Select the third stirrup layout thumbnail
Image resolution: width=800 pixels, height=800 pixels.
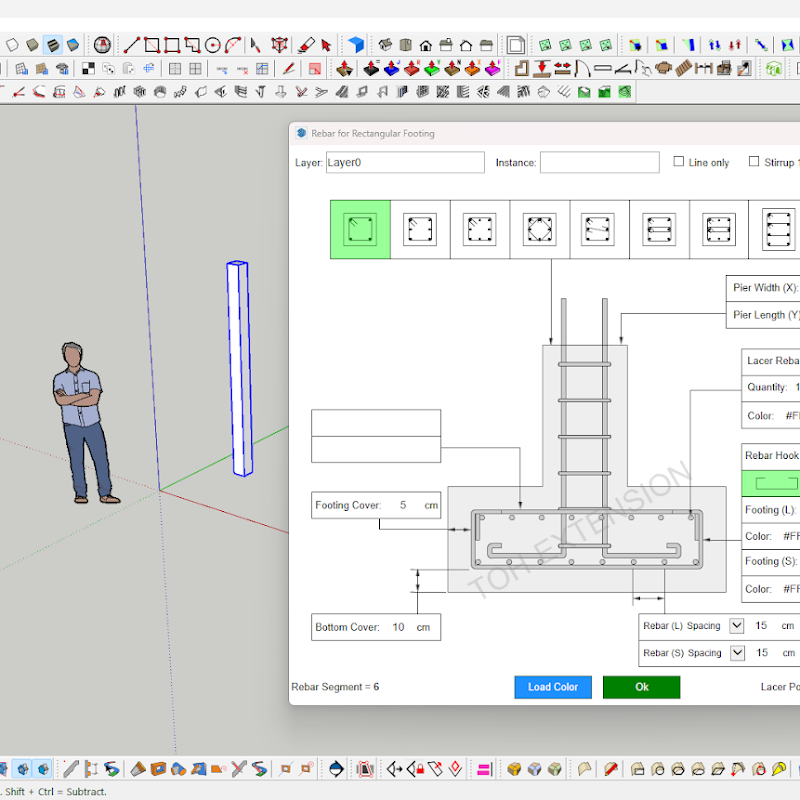tap(480, 230)
